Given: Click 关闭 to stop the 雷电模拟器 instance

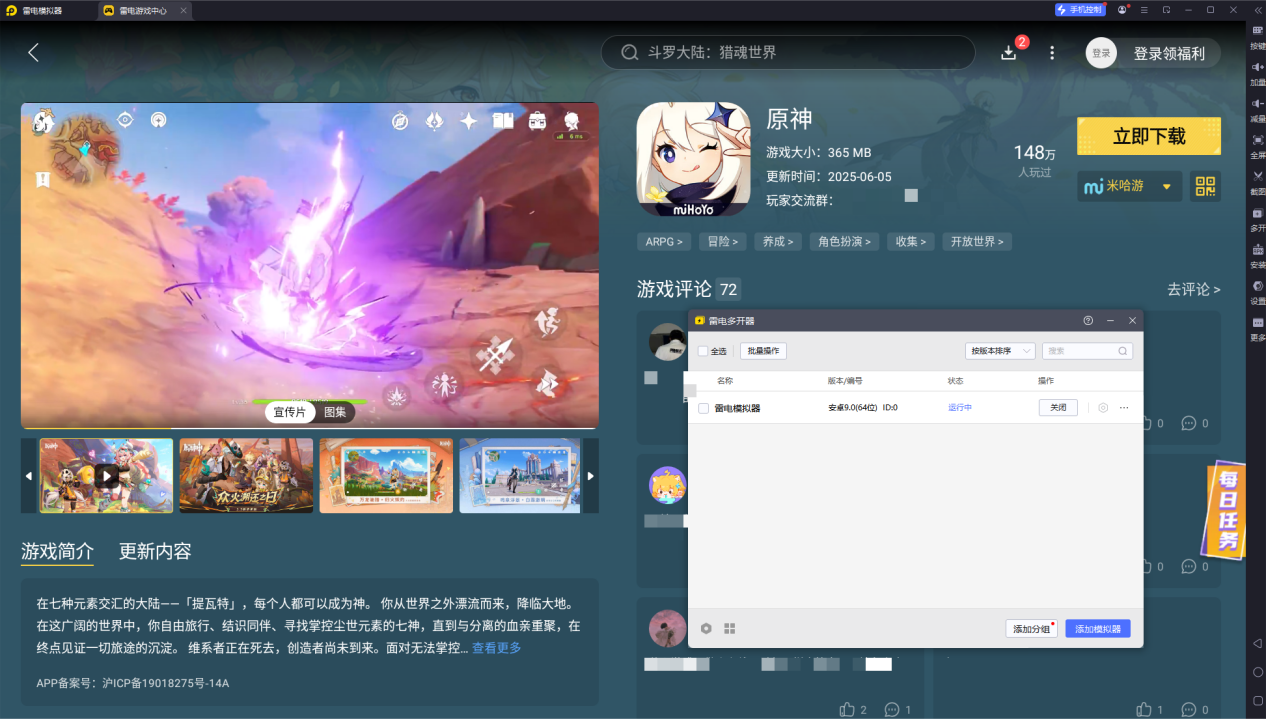Looking at the screenshot, I should [x=1058, y=408].
